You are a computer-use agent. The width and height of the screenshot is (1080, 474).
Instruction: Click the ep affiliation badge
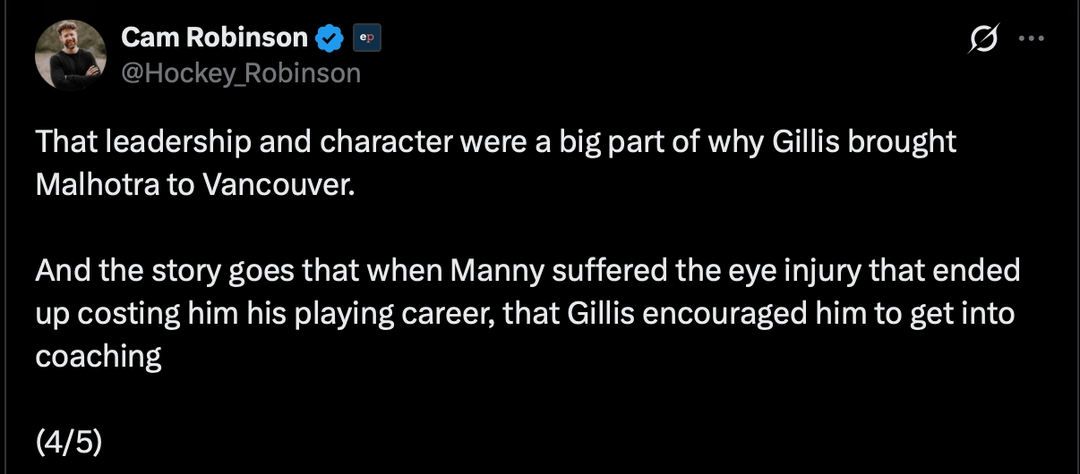[x=367, y=39]
